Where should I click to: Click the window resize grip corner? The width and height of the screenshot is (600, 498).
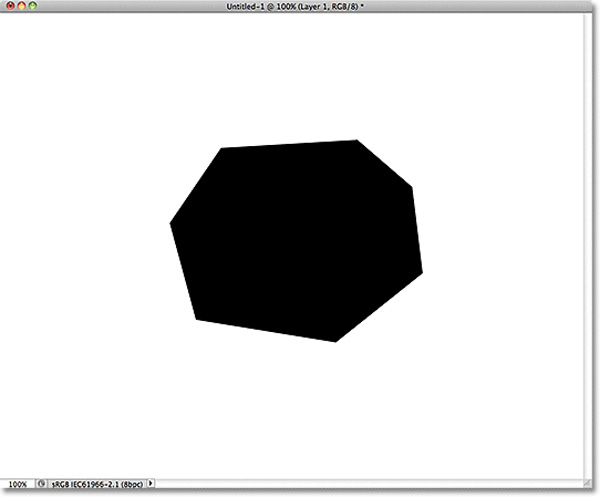click(x=585, y=482)
